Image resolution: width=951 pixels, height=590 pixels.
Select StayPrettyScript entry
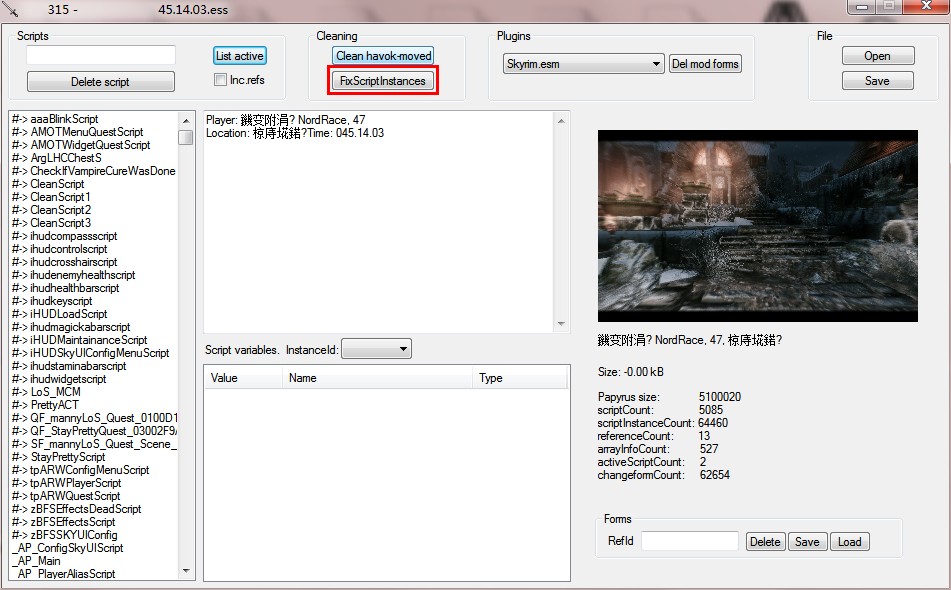[x=58, y=457]
